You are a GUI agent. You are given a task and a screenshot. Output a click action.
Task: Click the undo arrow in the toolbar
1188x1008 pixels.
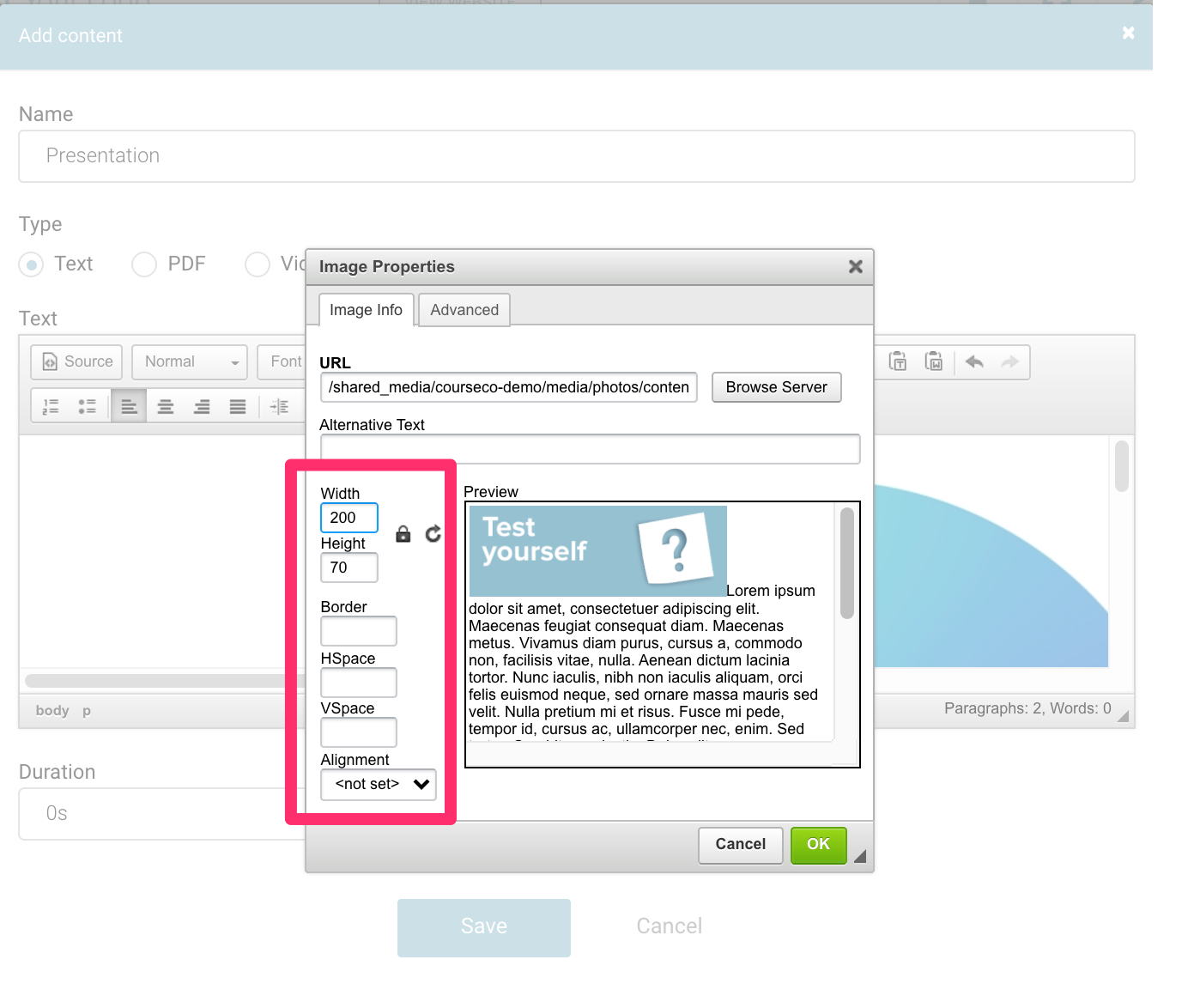974,361
